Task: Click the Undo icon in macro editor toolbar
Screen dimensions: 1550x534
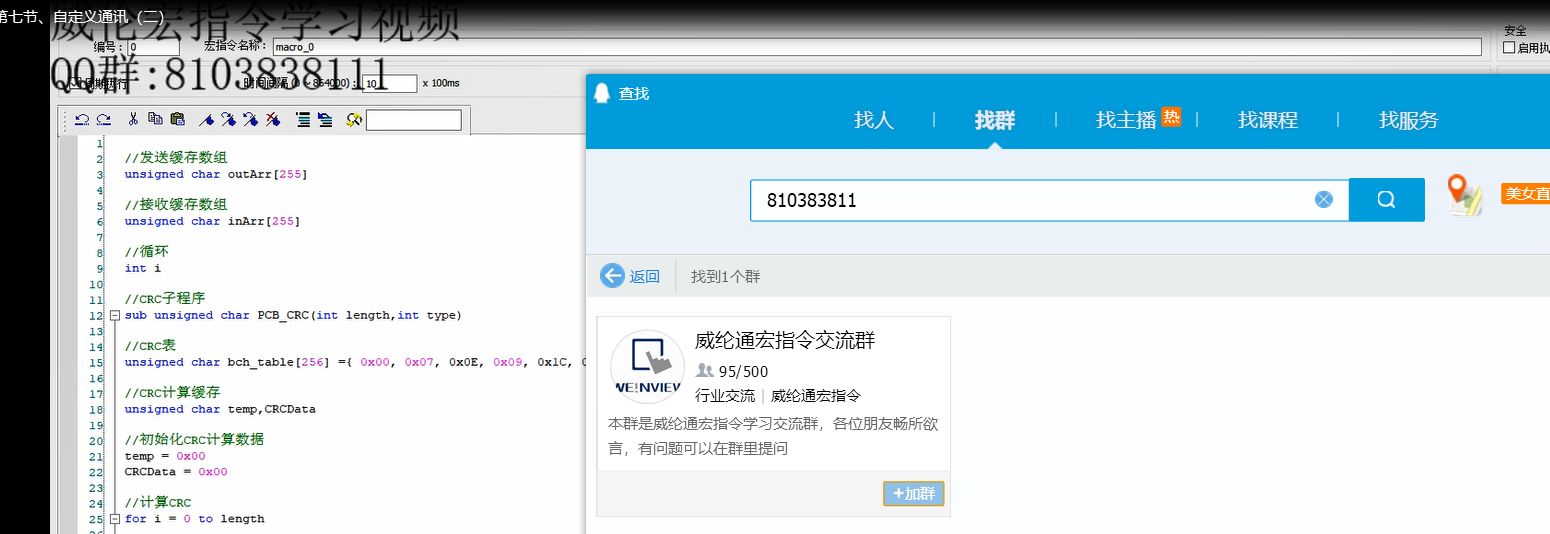Action: pyautogui.click(x=82, y=120)
